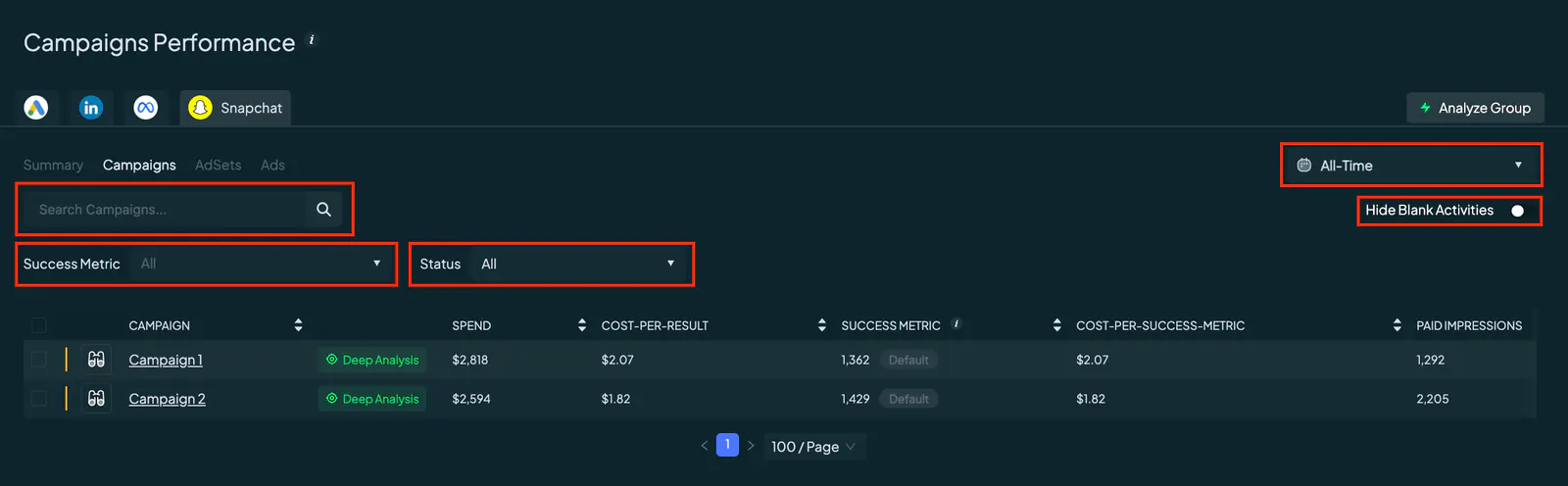Select the Snapchat platform tab
1568x486 pixels.
click(235, 108)
